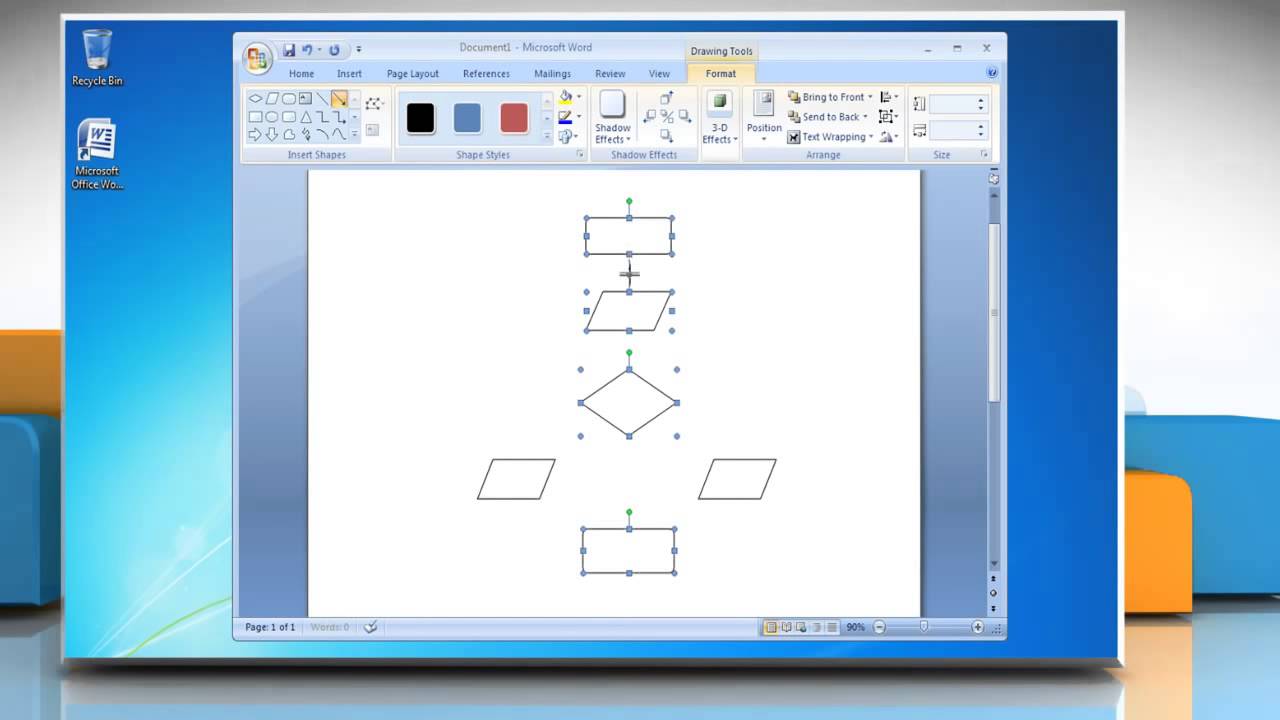Apply the red shape style swatch

tap(514, 118)
